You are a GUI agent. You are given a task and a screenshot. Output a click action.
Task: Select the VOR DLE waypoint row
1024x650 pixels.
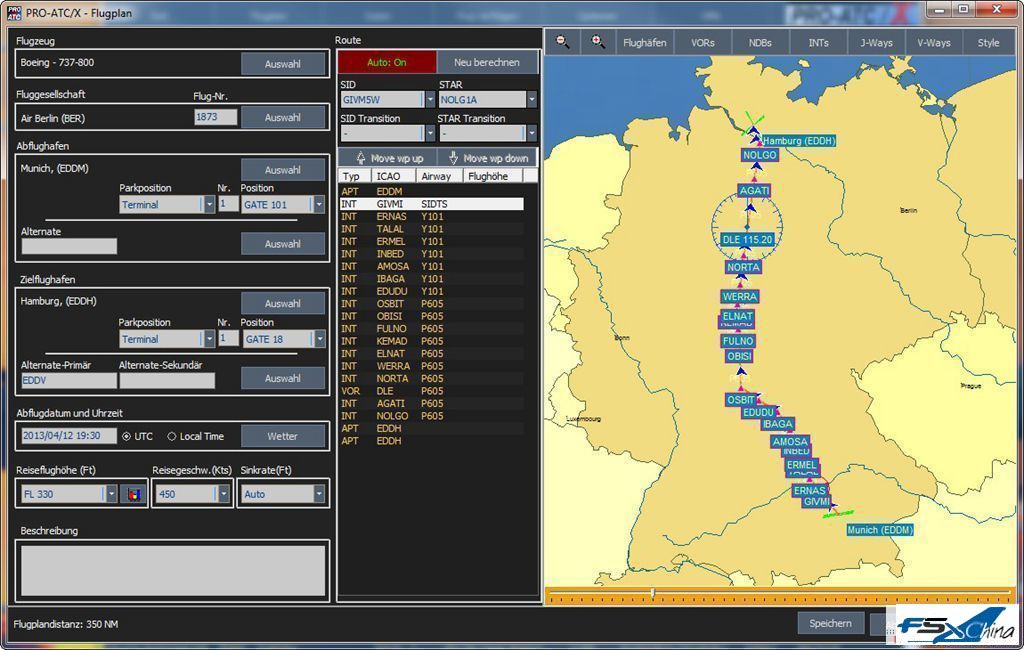(431, 391)
